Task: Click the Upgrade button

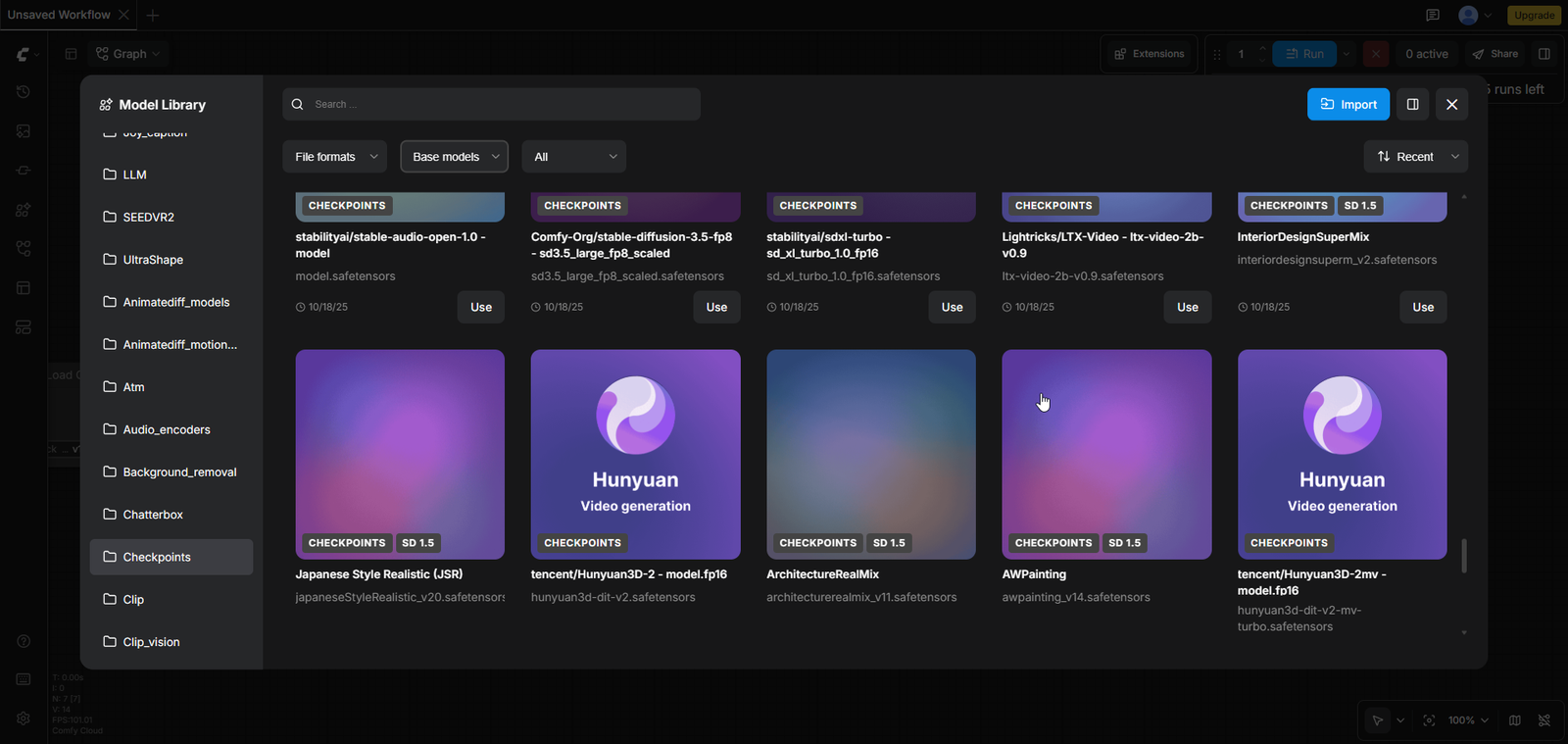Action: [1534, 15]
